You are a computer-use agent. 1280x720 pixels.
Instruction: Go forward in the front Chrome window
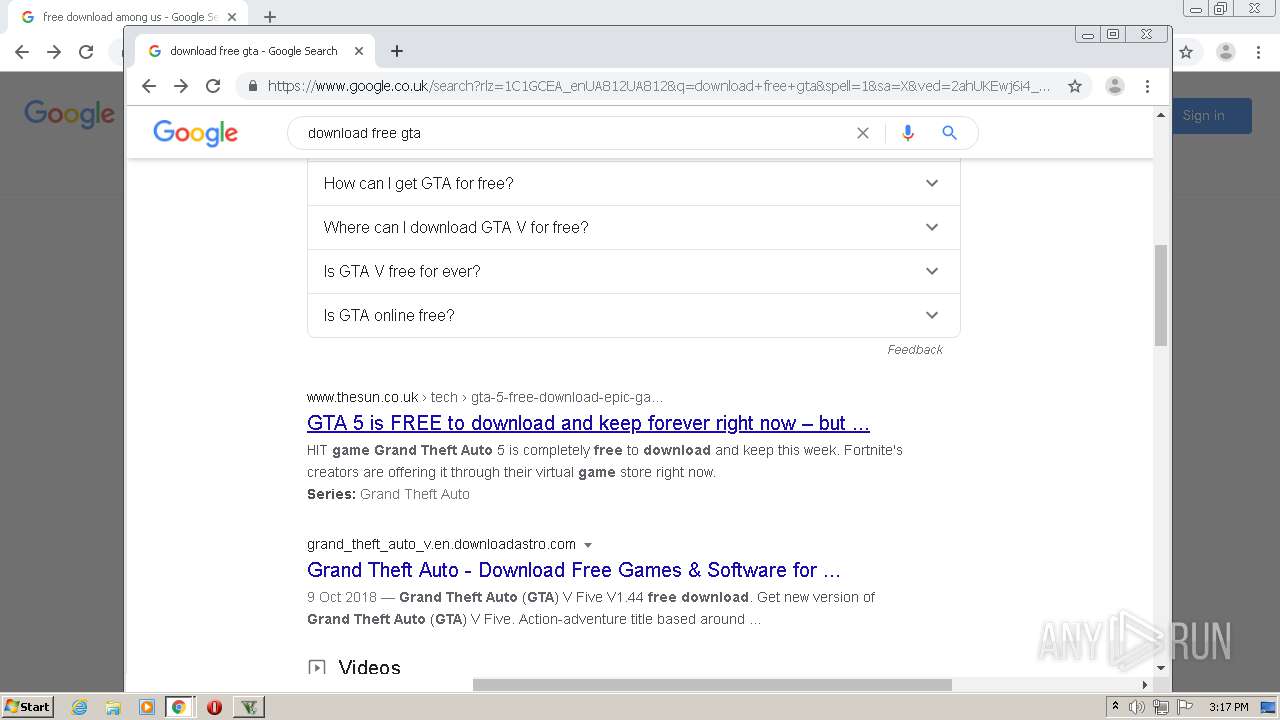click(181, 86)
